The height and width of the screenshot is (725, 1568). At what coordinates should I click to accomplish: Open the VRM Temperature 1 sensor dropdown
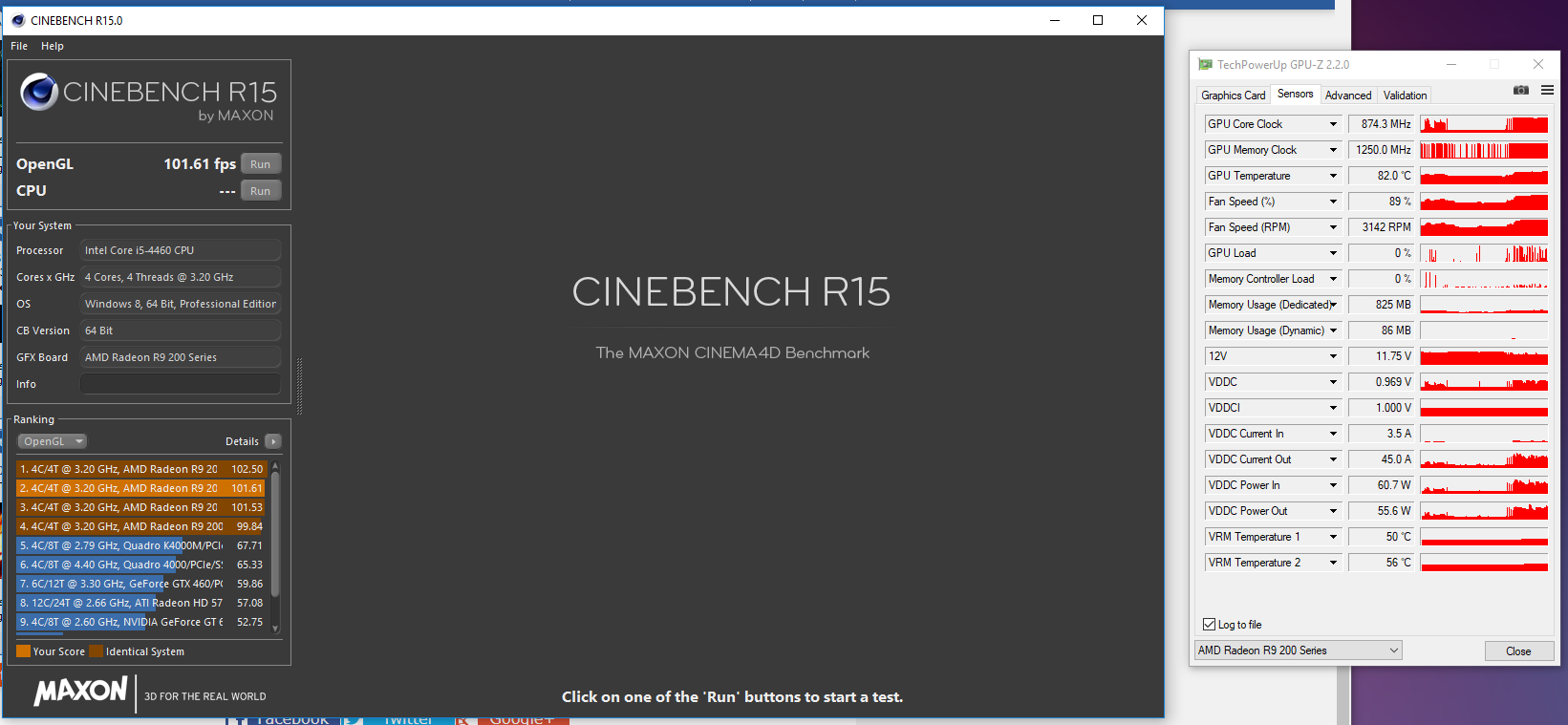click(x=1333, y=537)
